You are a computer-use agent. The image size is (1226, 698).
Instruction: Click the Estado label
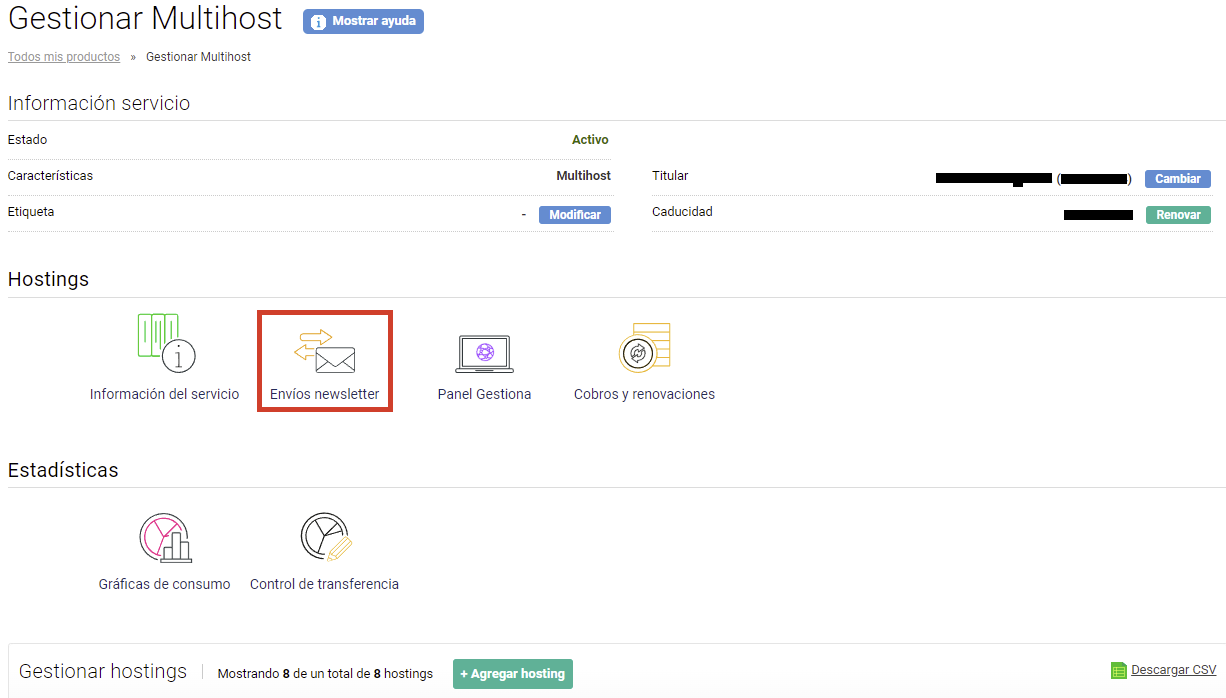tap(27, 140)
